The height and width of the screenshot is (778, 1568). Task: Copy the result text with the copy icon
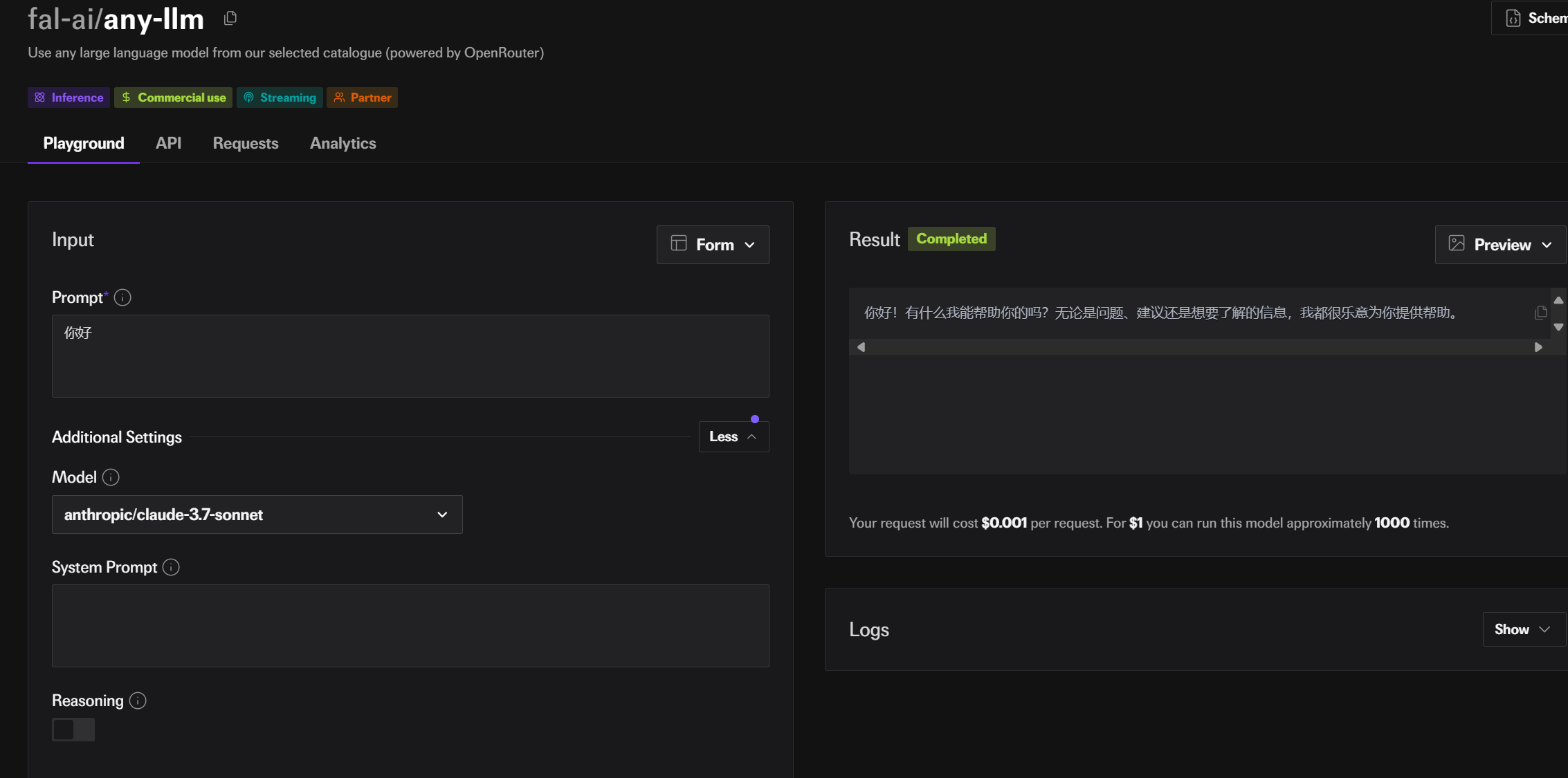pos(1540,313)
